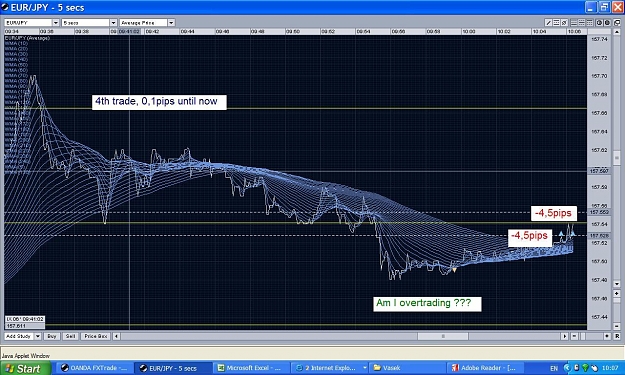Screen dimensions: 625x375
Task: Zoom in price axis with the plus button
Action: (x=617, y=294)
